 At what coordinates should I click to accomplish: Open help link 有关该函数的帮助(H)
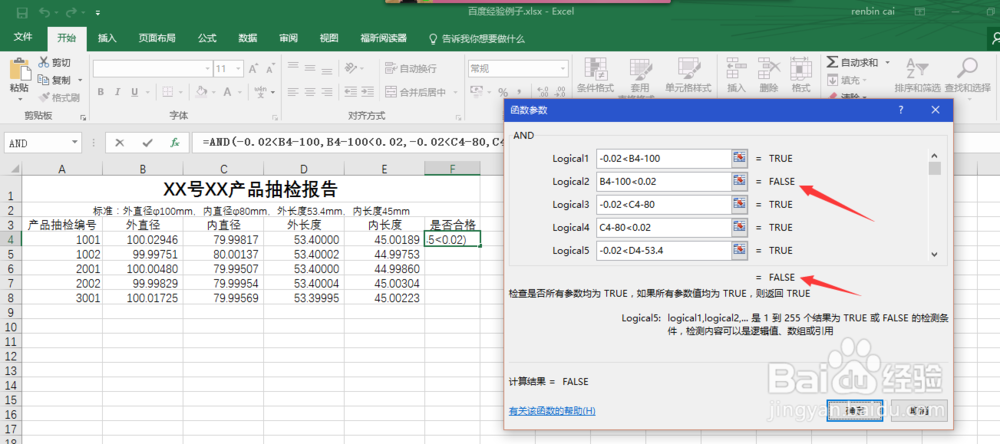[x=552, y=411]
